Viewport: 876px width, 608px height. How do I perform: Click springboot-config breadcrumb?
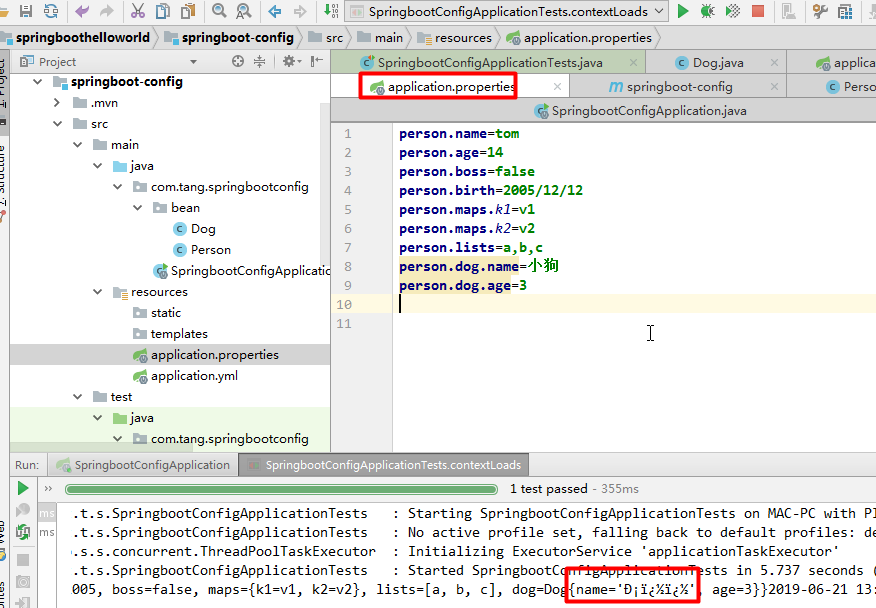[229, 38]
